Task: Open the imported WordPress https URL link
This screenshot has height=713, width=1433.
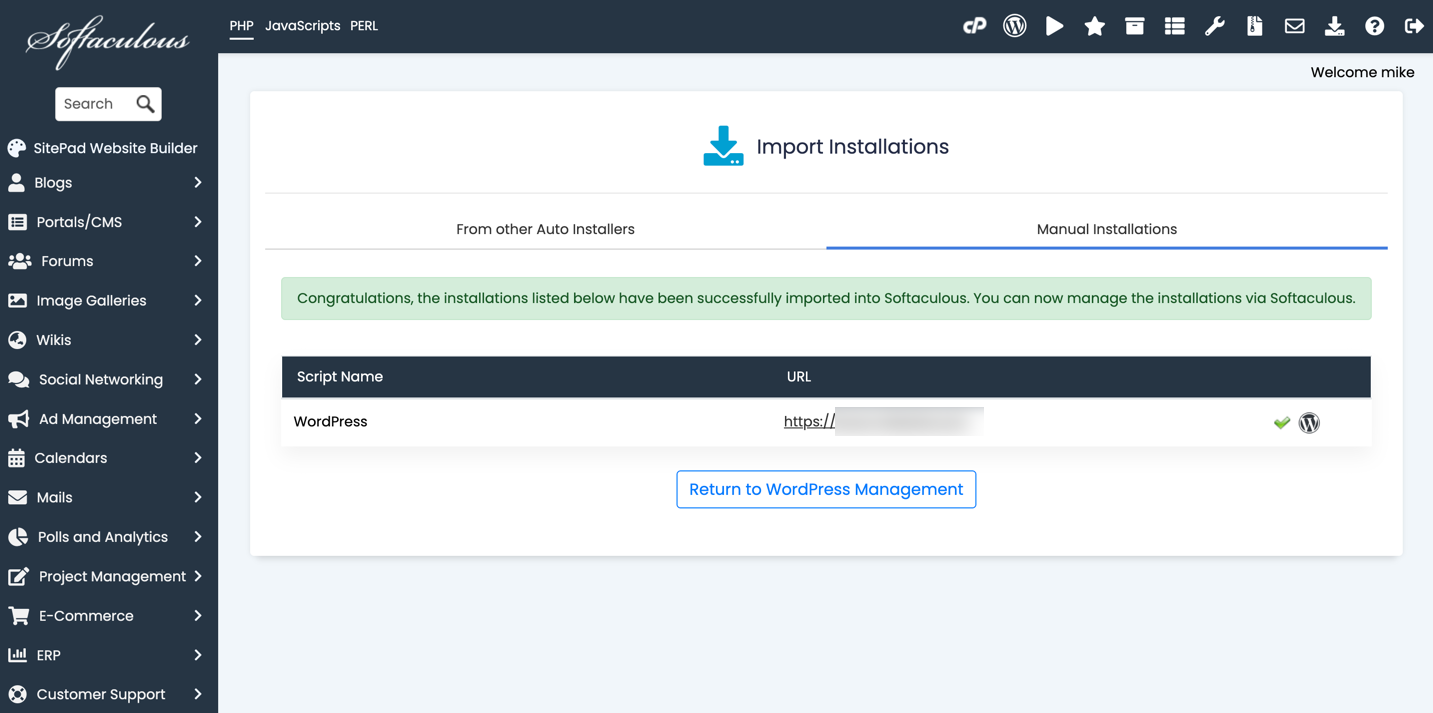Action: (883, 421)
